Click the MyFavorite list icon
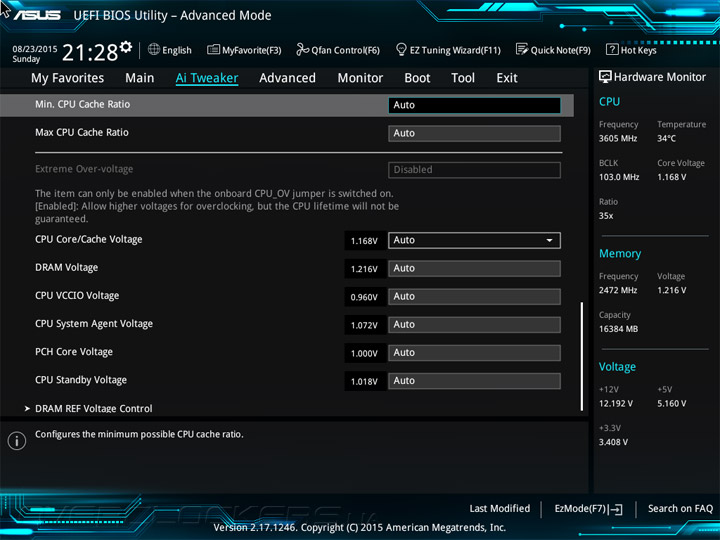 [213, 50]
